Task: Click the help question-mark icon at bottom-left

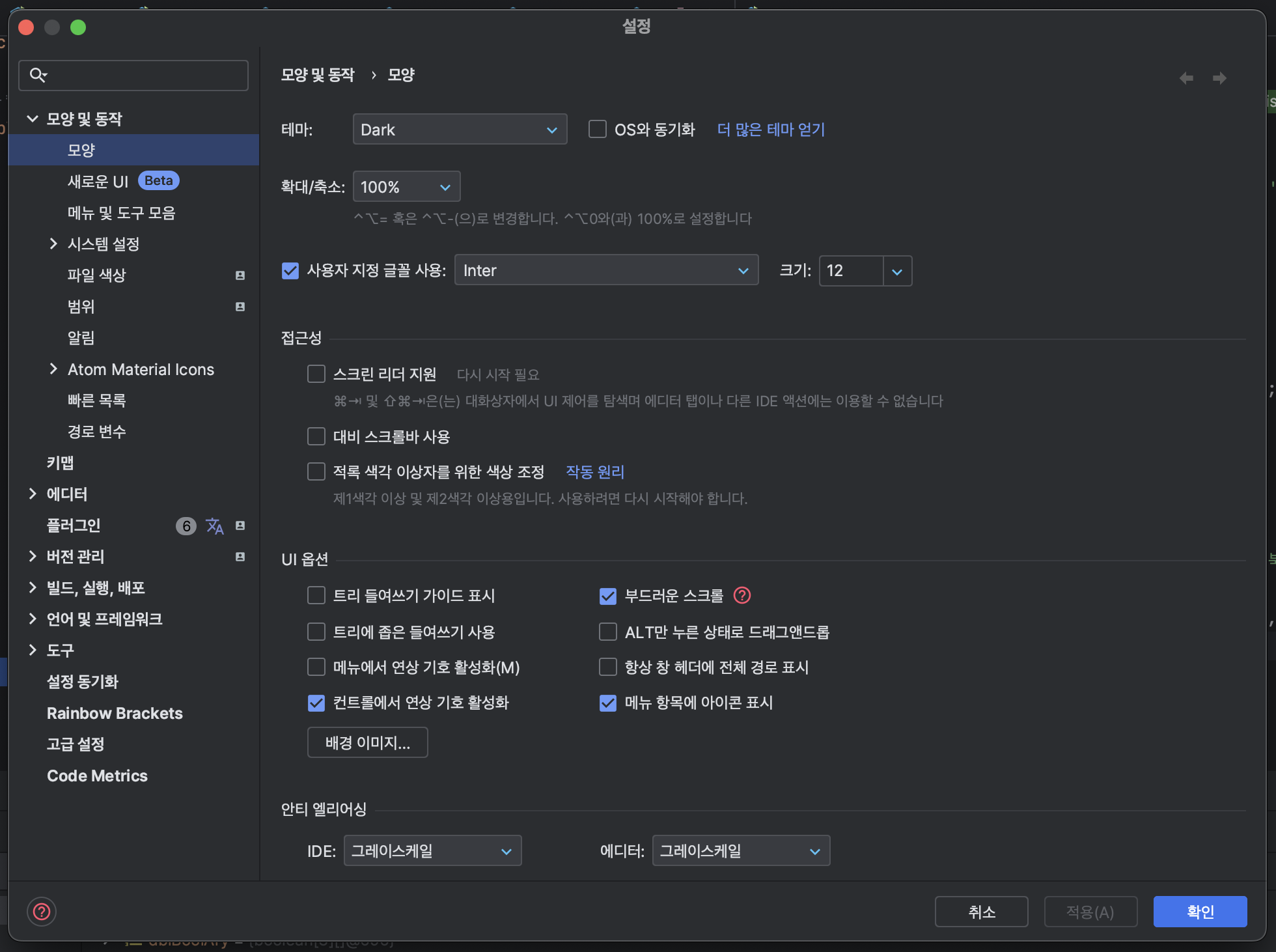Action: click(42, 912)
